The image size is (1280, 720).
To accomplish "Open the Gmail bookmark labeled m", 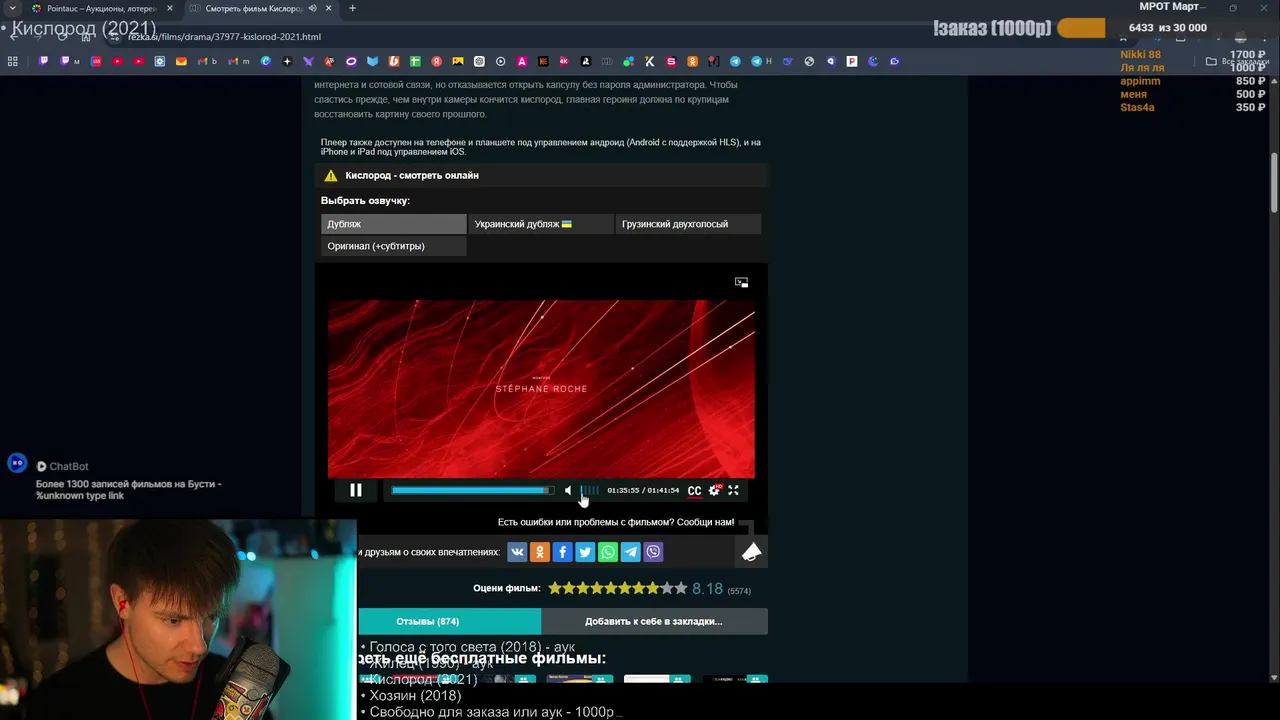I will (x=240, y=61).
